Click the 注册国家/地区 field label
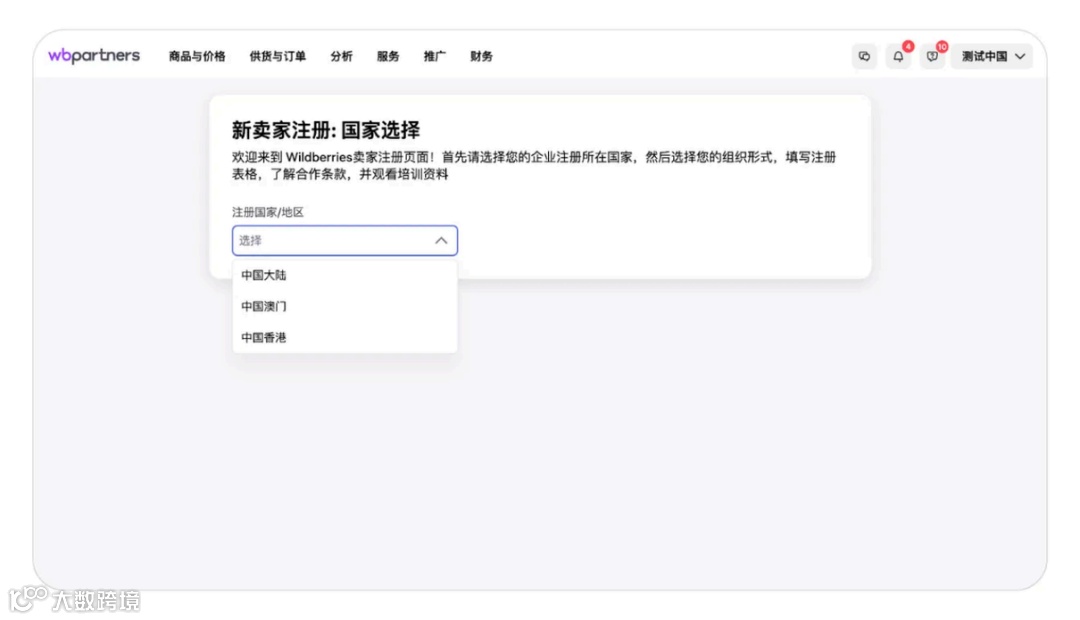This screenshot has height=620, width=1080. [268, 212]
